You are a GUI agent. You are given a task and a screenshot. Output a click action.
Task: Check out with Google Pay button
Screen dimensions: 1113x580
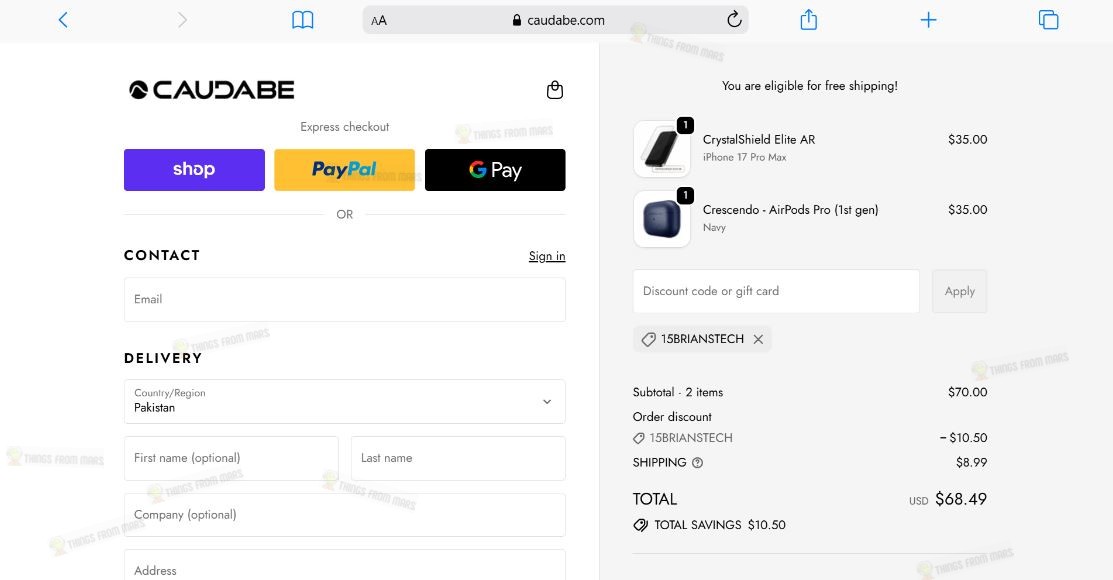495,170
